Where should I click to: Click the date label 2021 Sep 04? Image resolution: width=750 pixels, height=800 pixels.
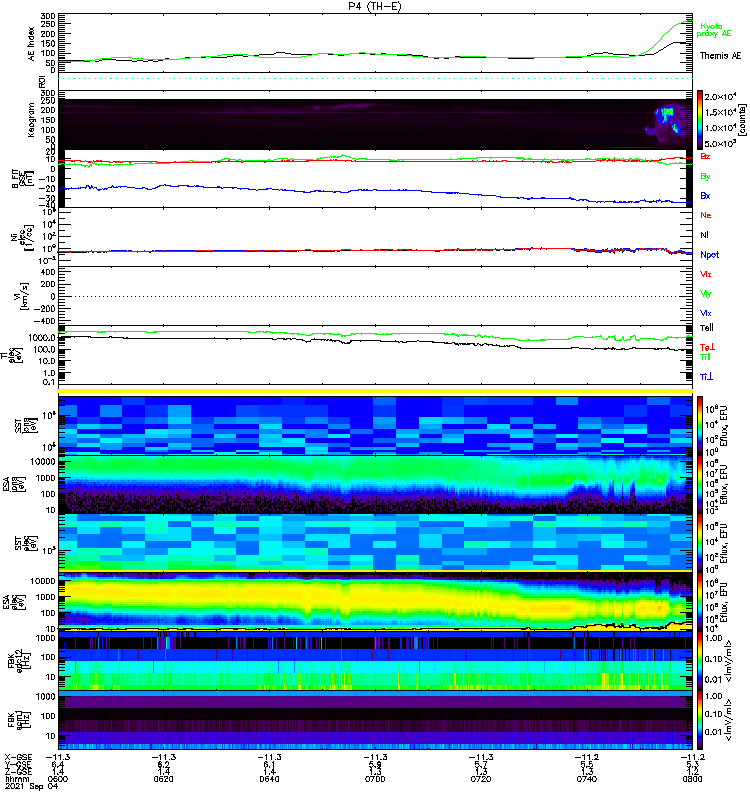click(32, 786)
